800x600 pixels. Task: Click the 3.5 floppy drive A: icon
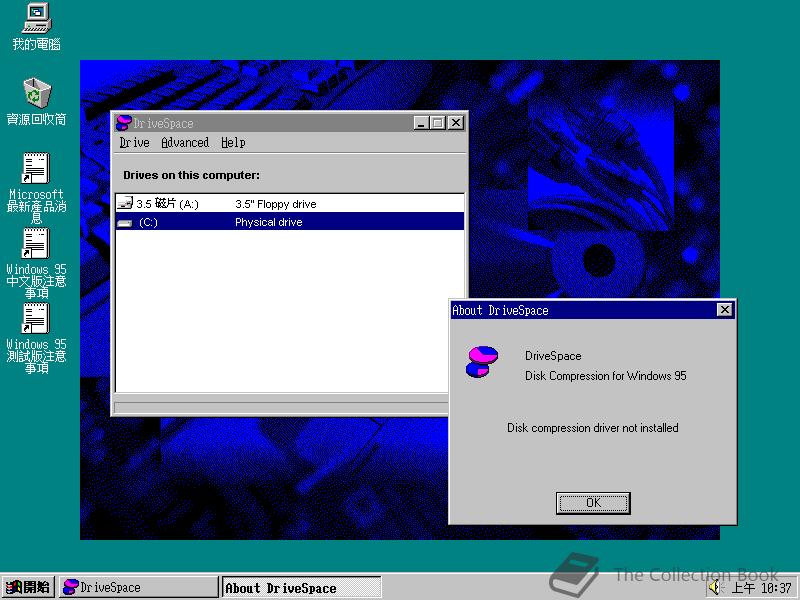coord(124,204)
